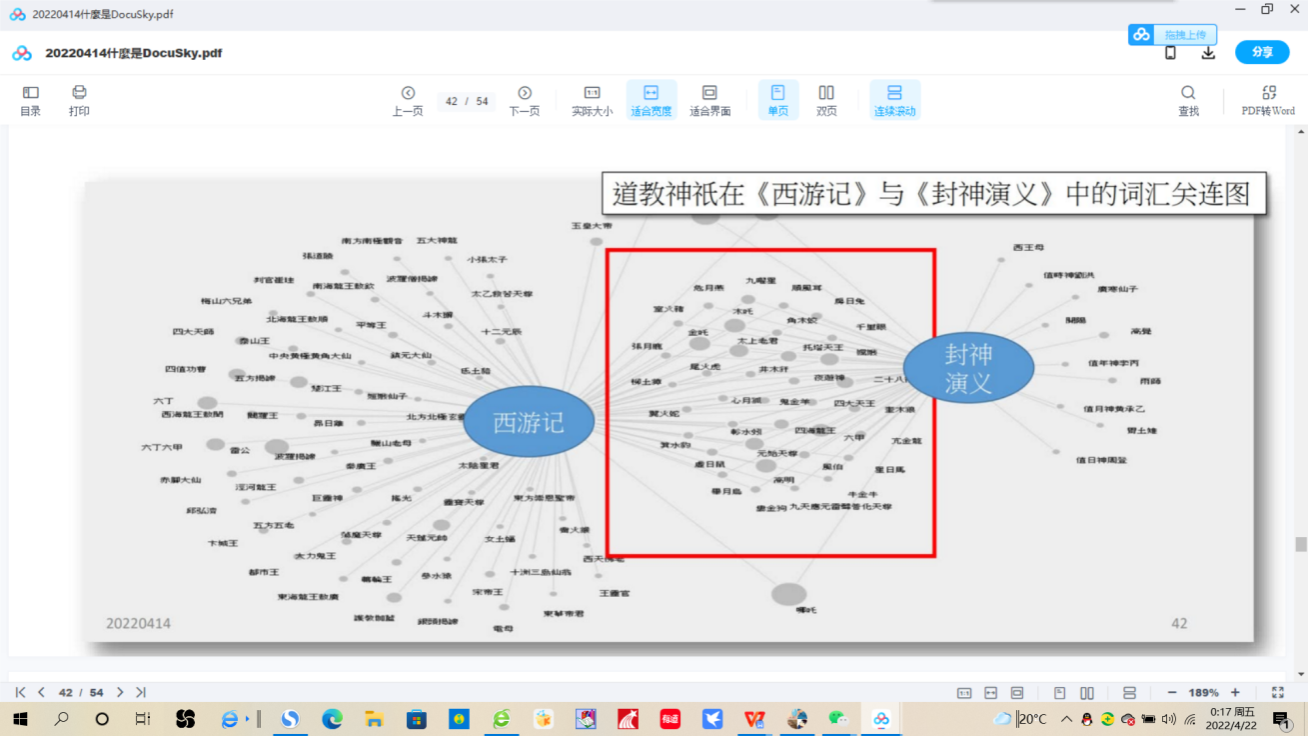
Task: Click the download icon beside 分享
Action: tap(1208, 53)
